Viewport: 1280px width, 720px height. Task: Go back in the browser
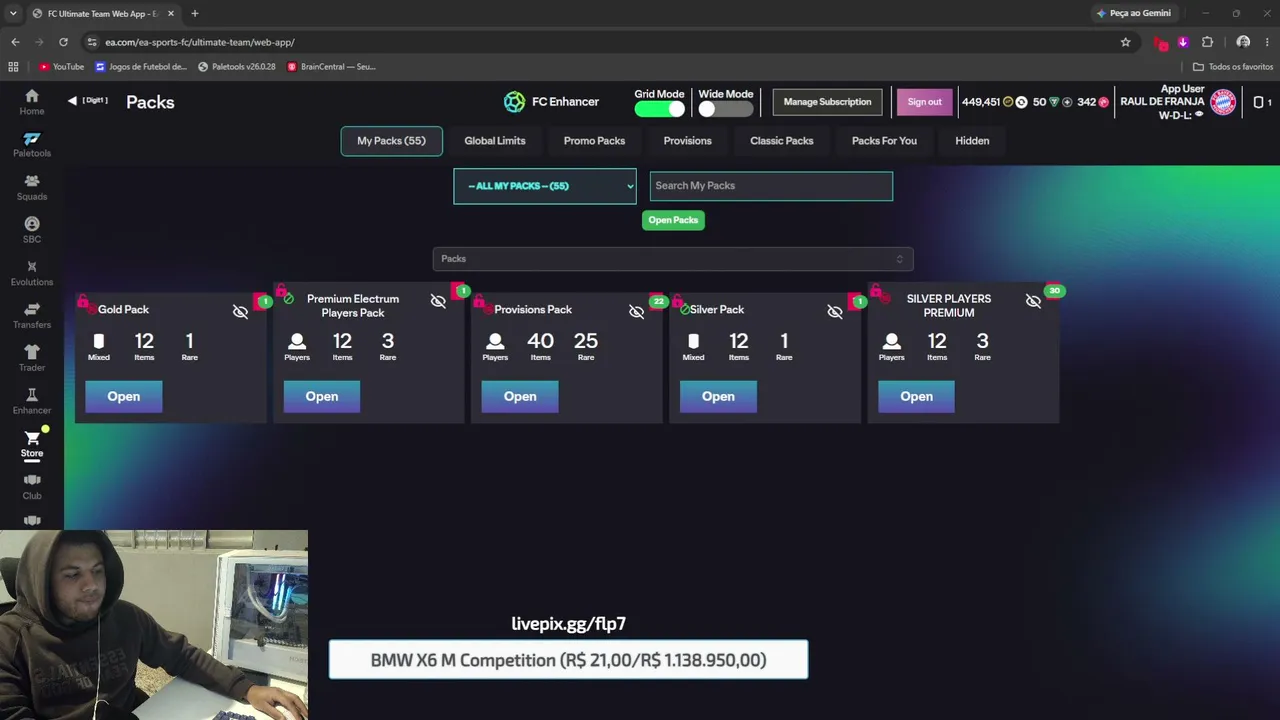tap(15, 42)
